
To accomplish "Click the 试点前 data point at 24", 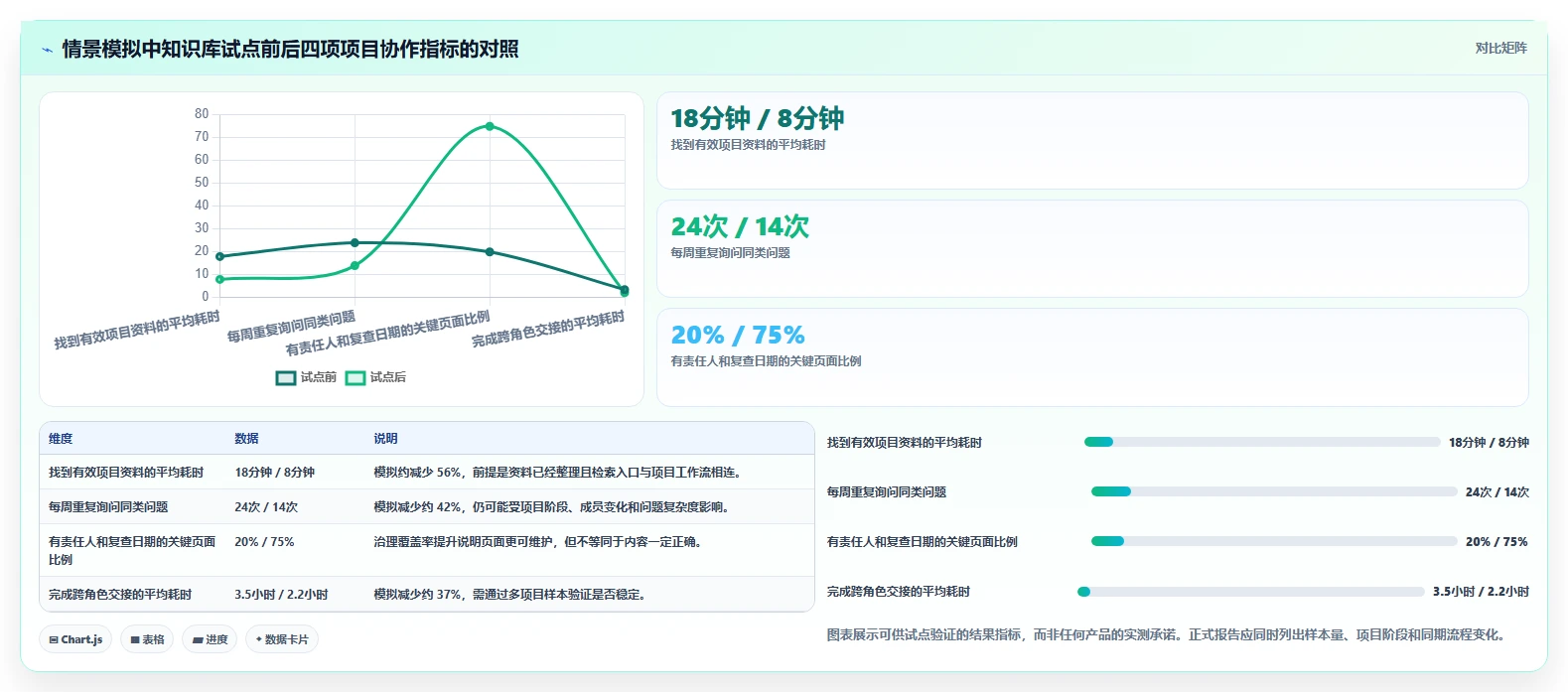I will (355, 242).
